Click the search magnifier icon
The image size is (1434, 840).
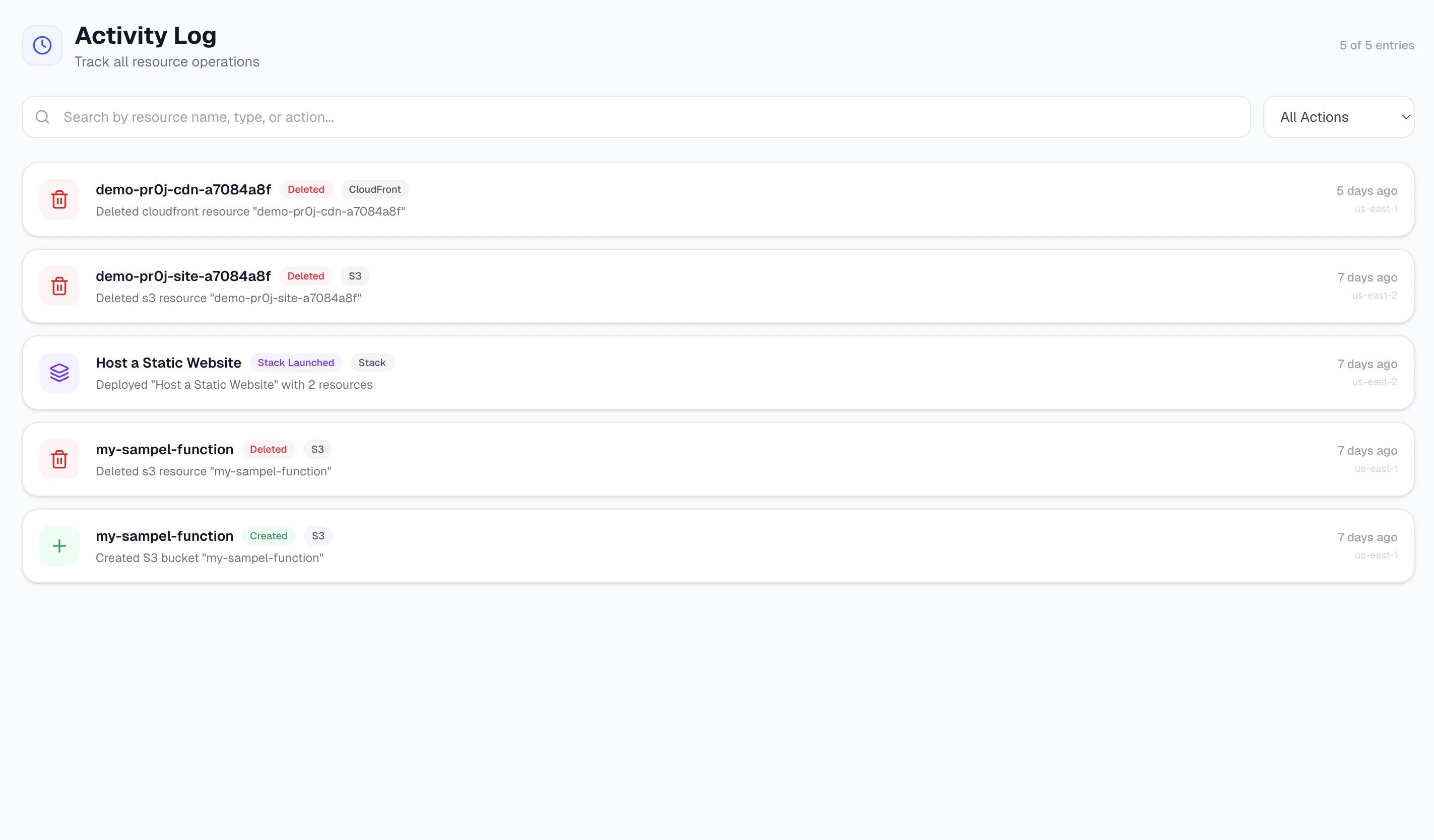click(x=43, y=117)
